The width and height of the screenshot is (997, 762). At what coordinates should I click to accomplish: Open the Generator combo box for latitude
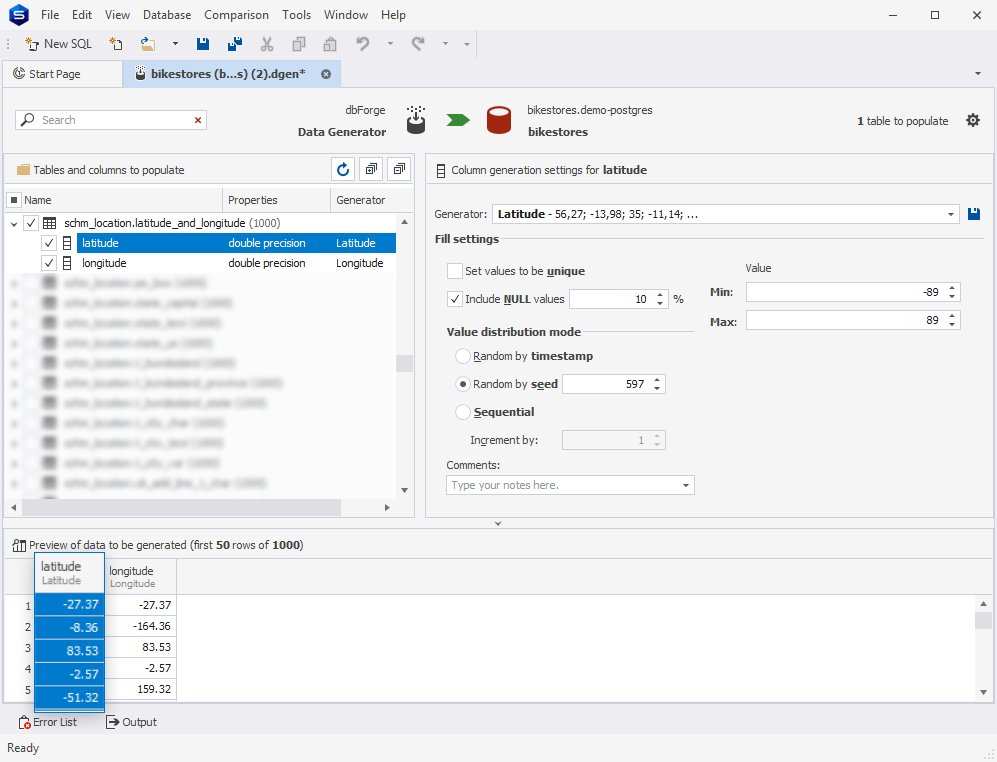pos(951,214)
